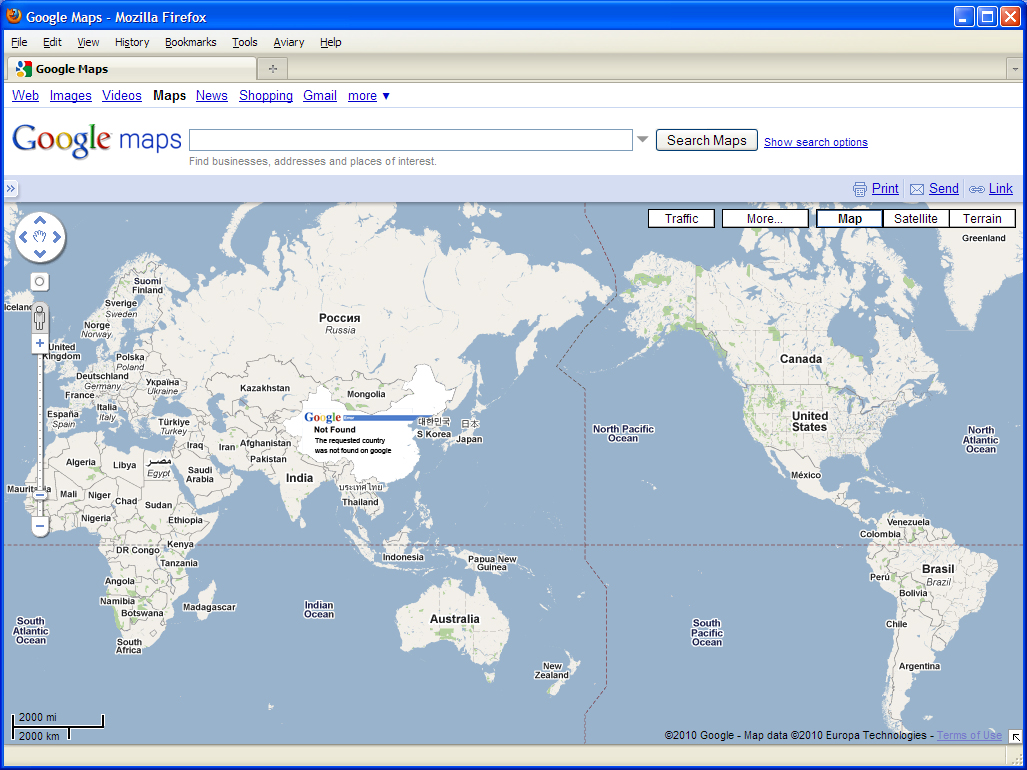
Task: Open the Tools menu
Action: [x=244, y=42]
